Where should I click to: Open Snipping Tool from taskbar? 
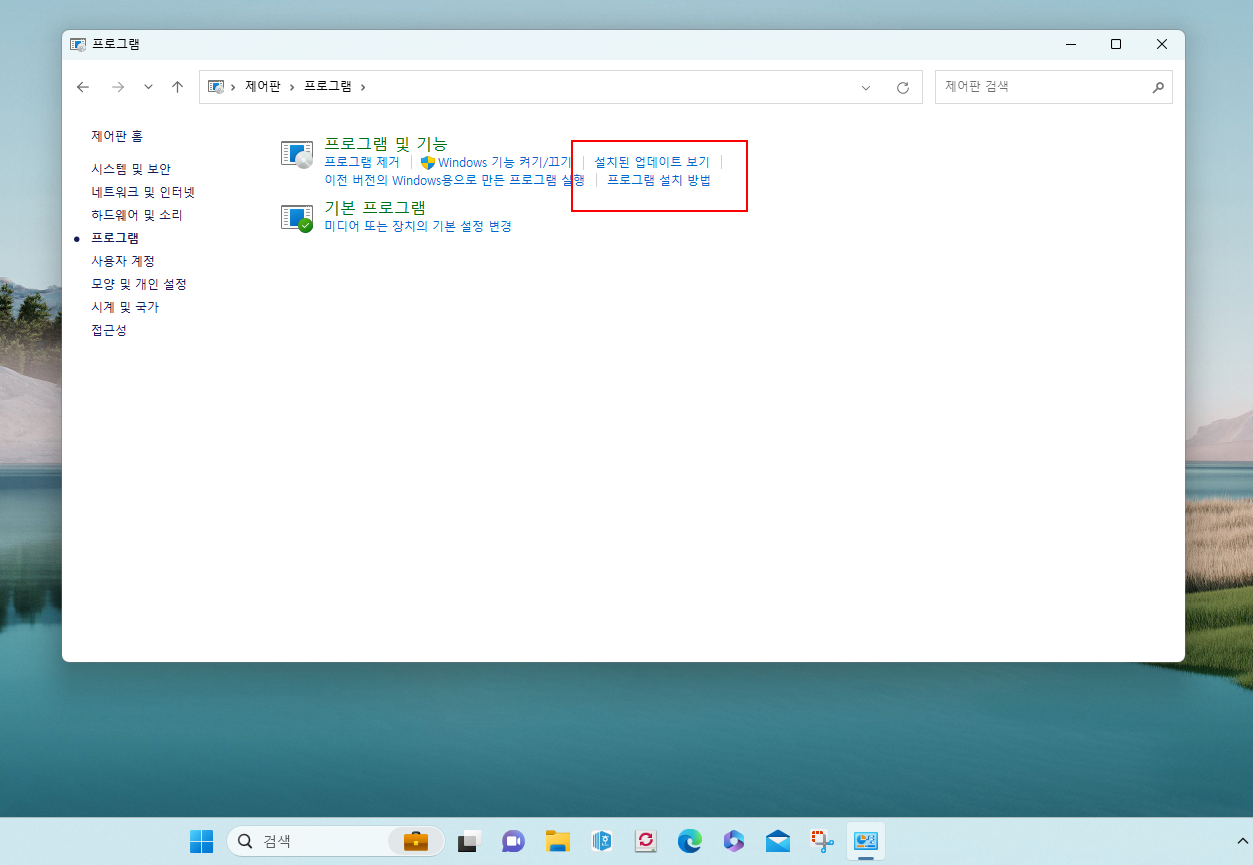822,841
